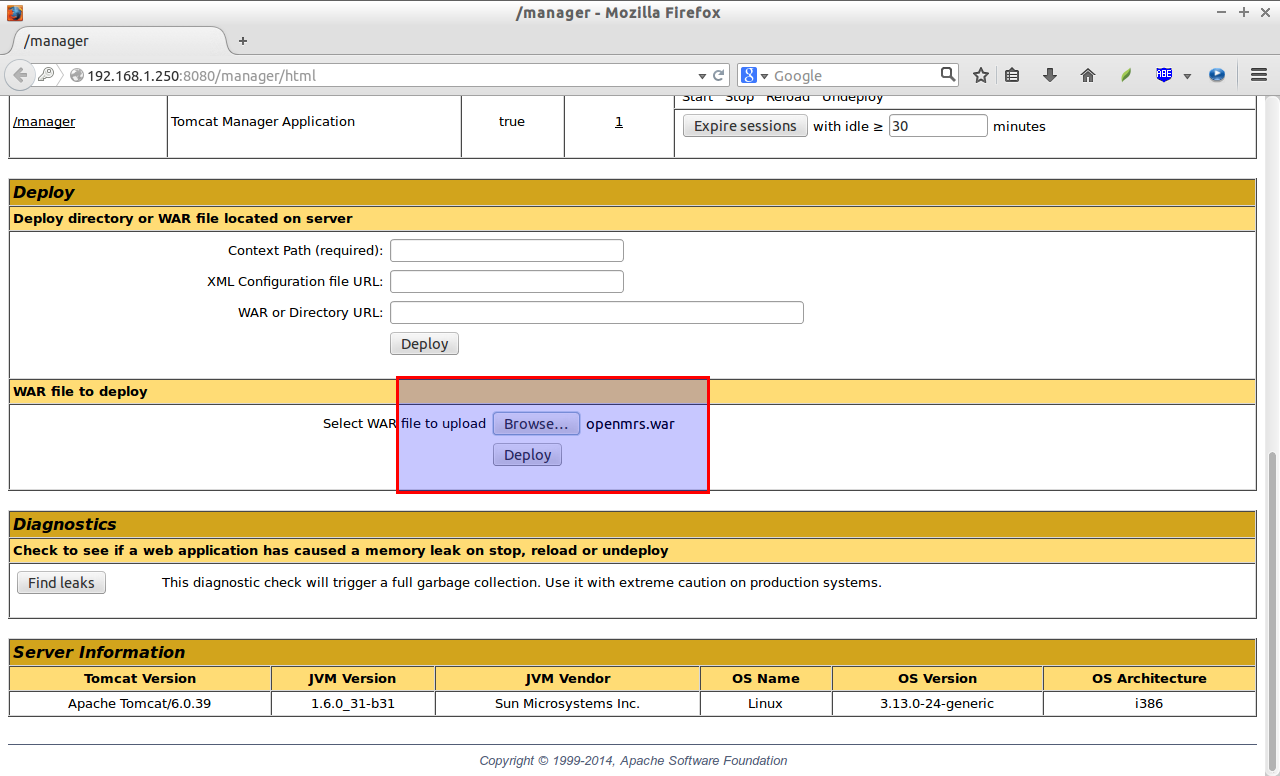Click the window title bar plus maximize button
Viewport: 1280px width, 776px height.
1244,12
